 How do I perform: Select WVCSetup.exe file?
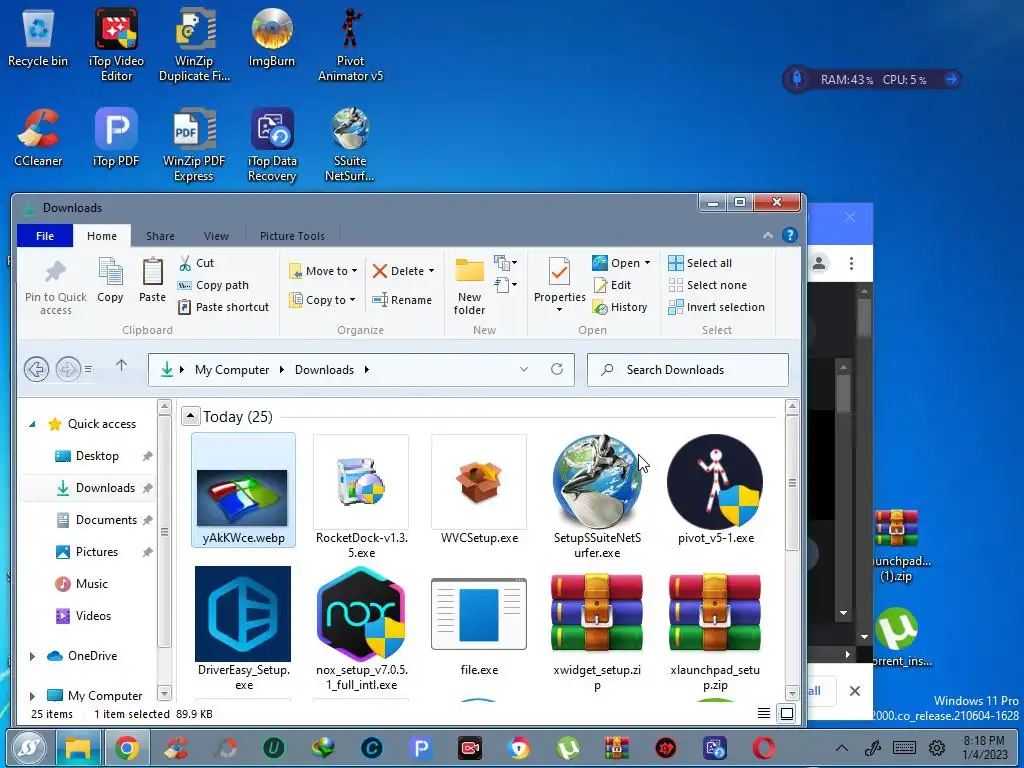point(479,490)
